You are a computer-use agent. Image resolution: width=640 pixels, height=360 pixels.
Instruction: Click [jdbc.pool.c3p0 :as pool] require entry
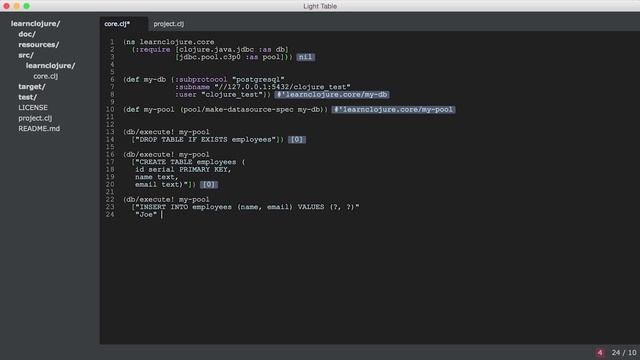[229, 57]
